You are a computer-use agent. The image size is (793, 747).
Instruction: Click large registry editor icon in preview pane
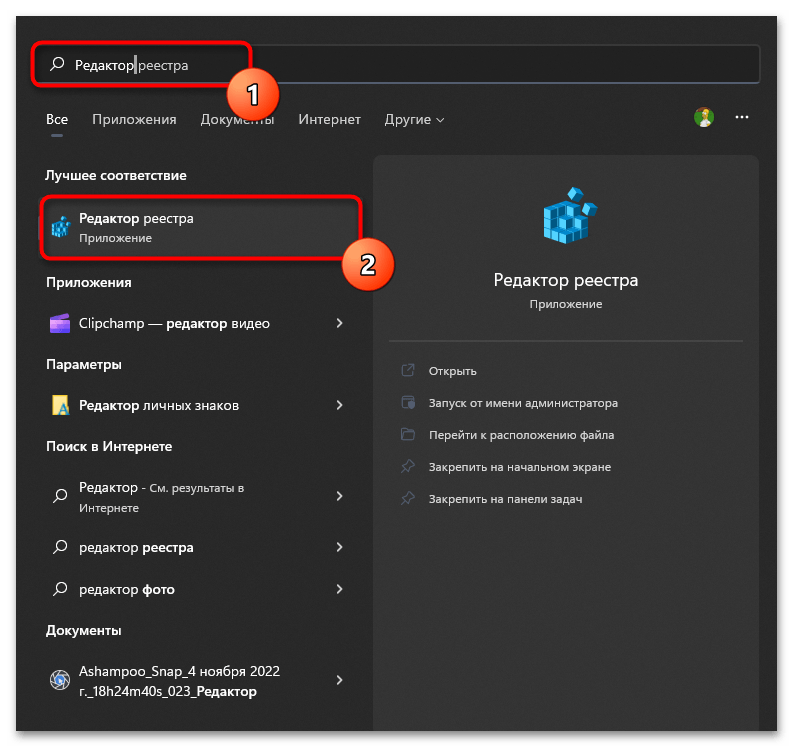tap(569, 215)
